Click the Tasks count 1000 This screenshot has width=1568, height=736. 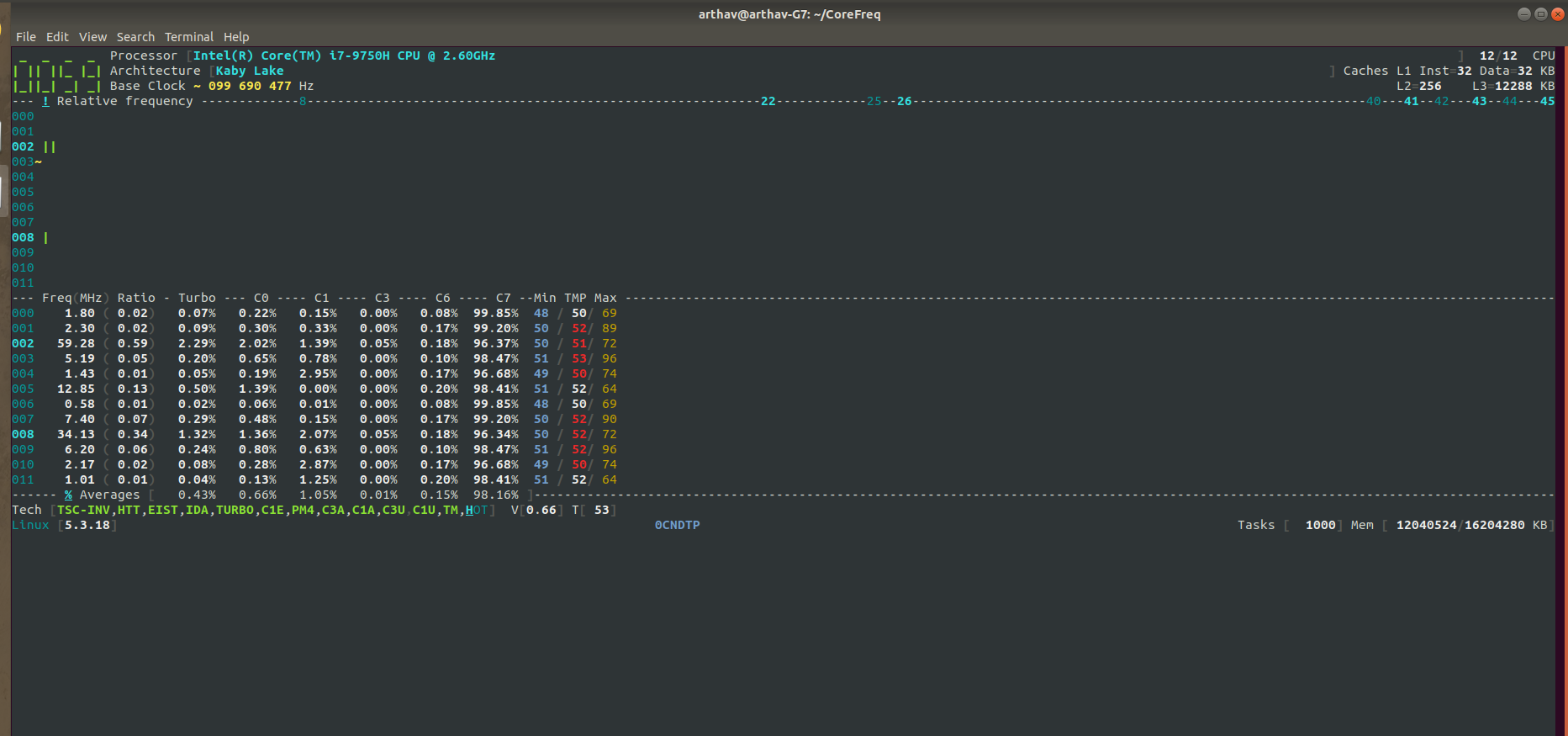pos(1321,525)
